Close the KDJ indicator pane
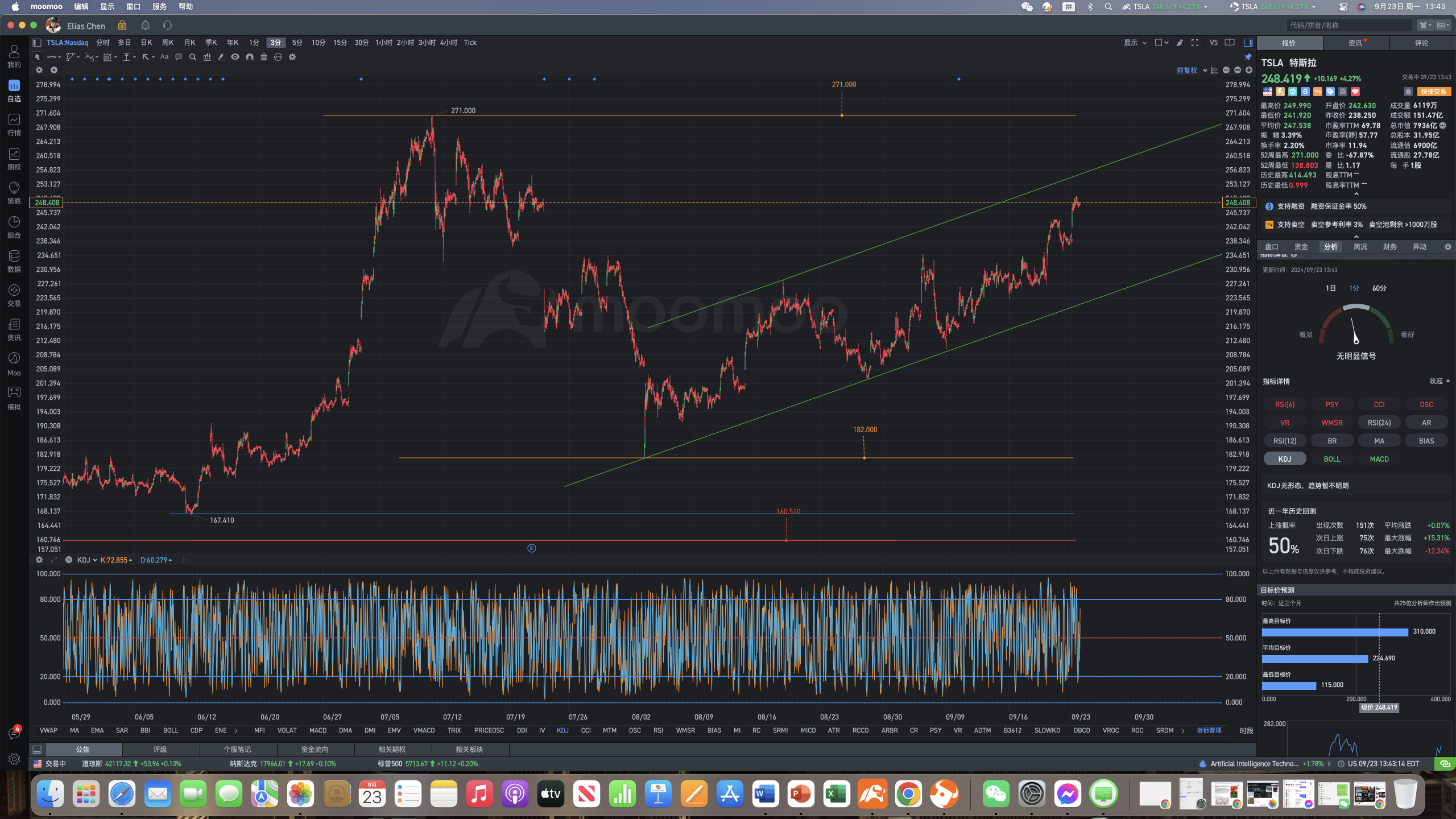Image resolution: width=1456 pixels, height=819 pixels. pos(69,560)
